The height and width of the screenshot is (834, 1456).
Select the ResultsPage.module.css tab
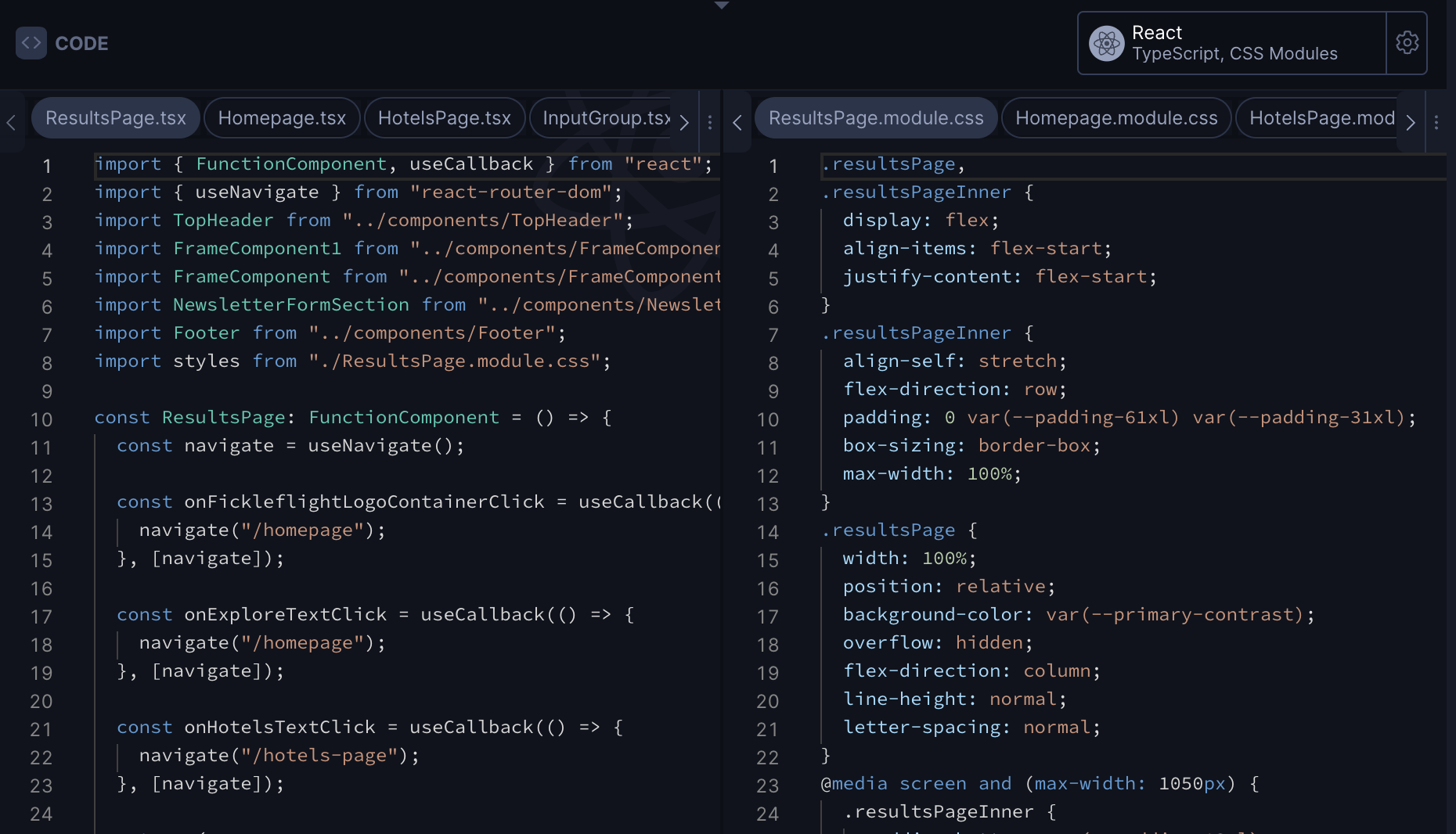875,117
